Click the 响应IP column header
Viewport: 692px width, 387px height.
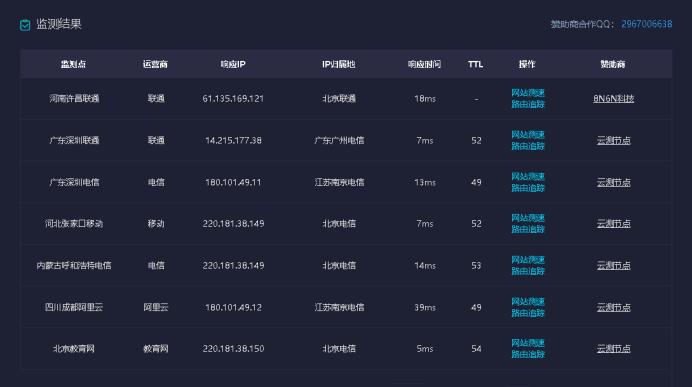click(x=233, y=64)
